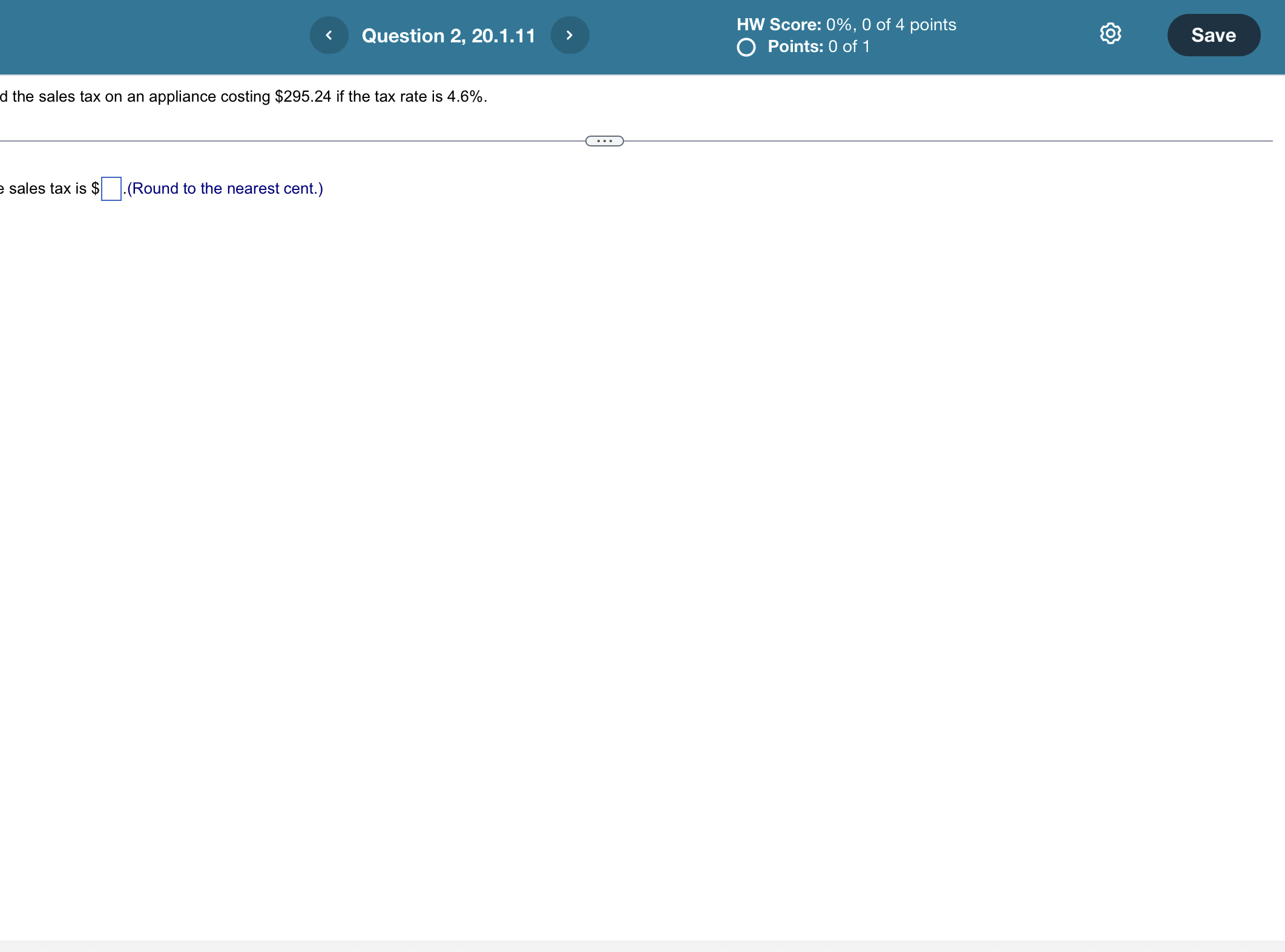Go to the previous question arrow
This screenshot has height=952, width=1285.
tap(329, 35)
